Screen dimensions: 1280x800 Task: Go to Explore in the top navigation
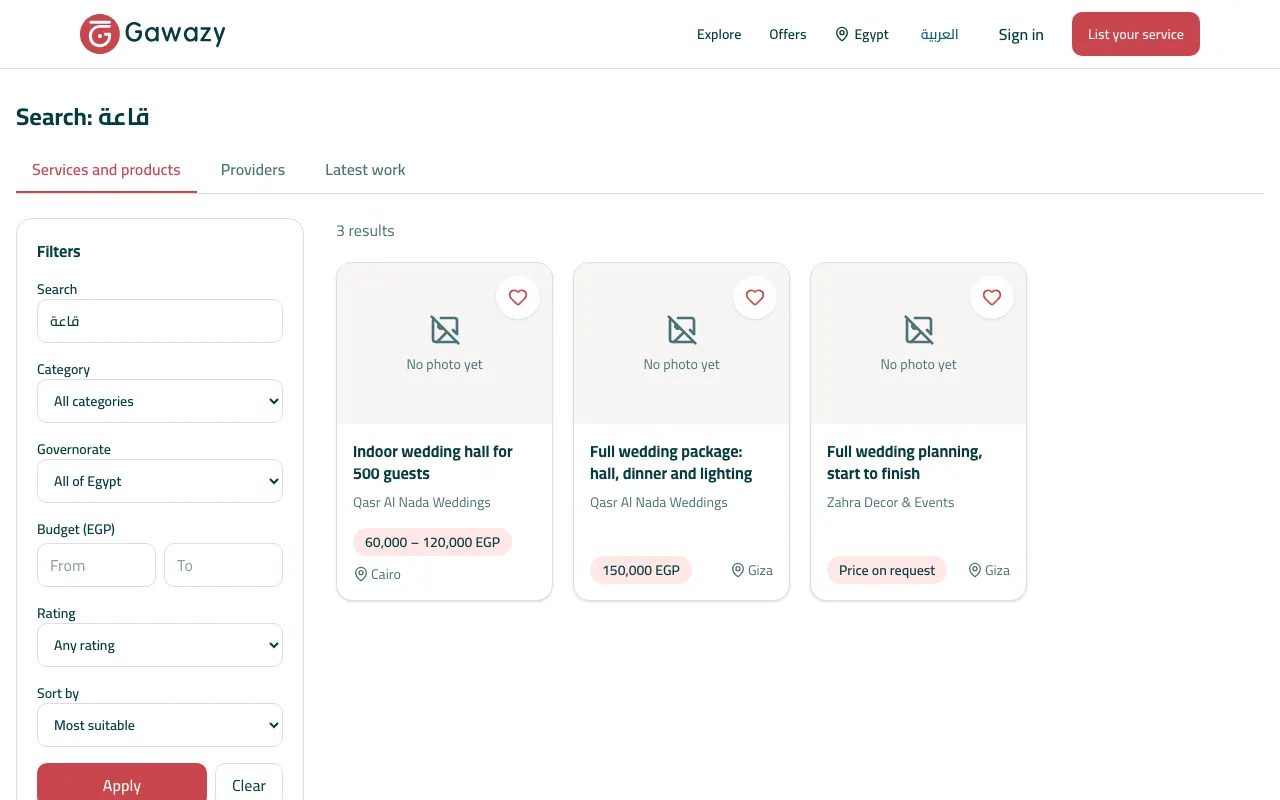719,34
